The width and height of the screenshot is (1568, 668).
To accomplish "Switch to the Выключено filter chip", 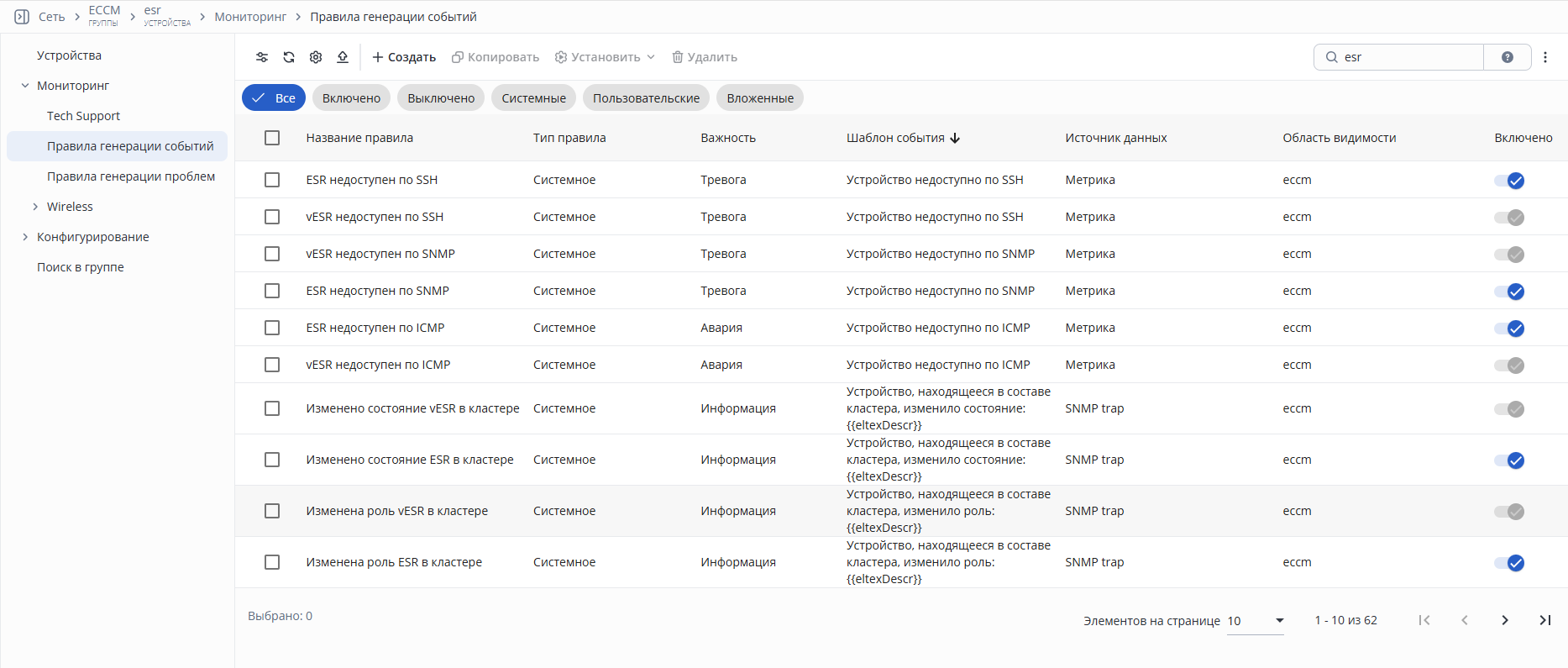I will 441,98.
